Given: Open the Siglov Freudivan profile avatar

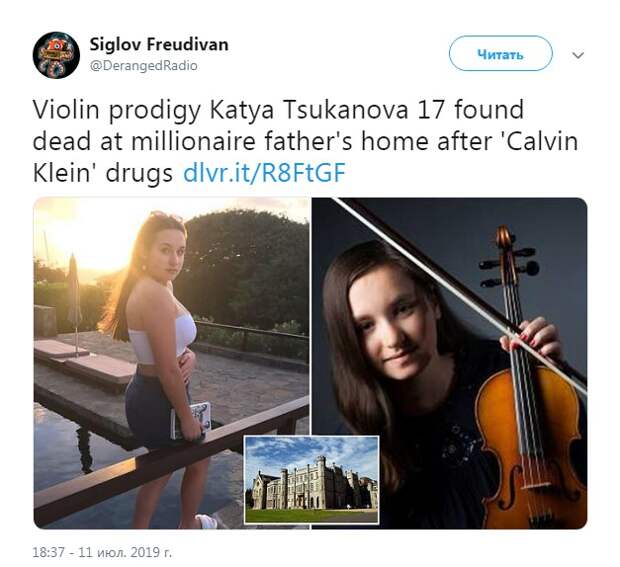Looking at the screenshot, I should tap(56, 55).
